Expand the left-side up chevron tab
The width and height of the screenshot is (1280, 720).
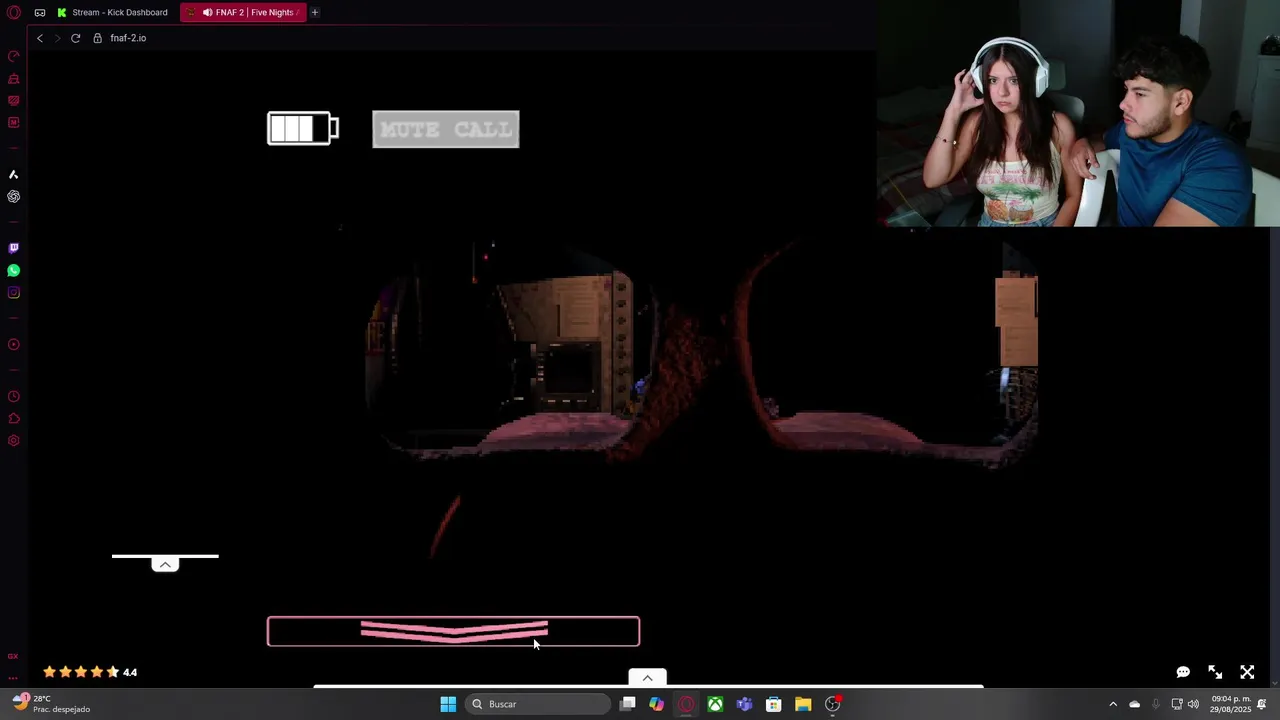(x=165, y=565)
